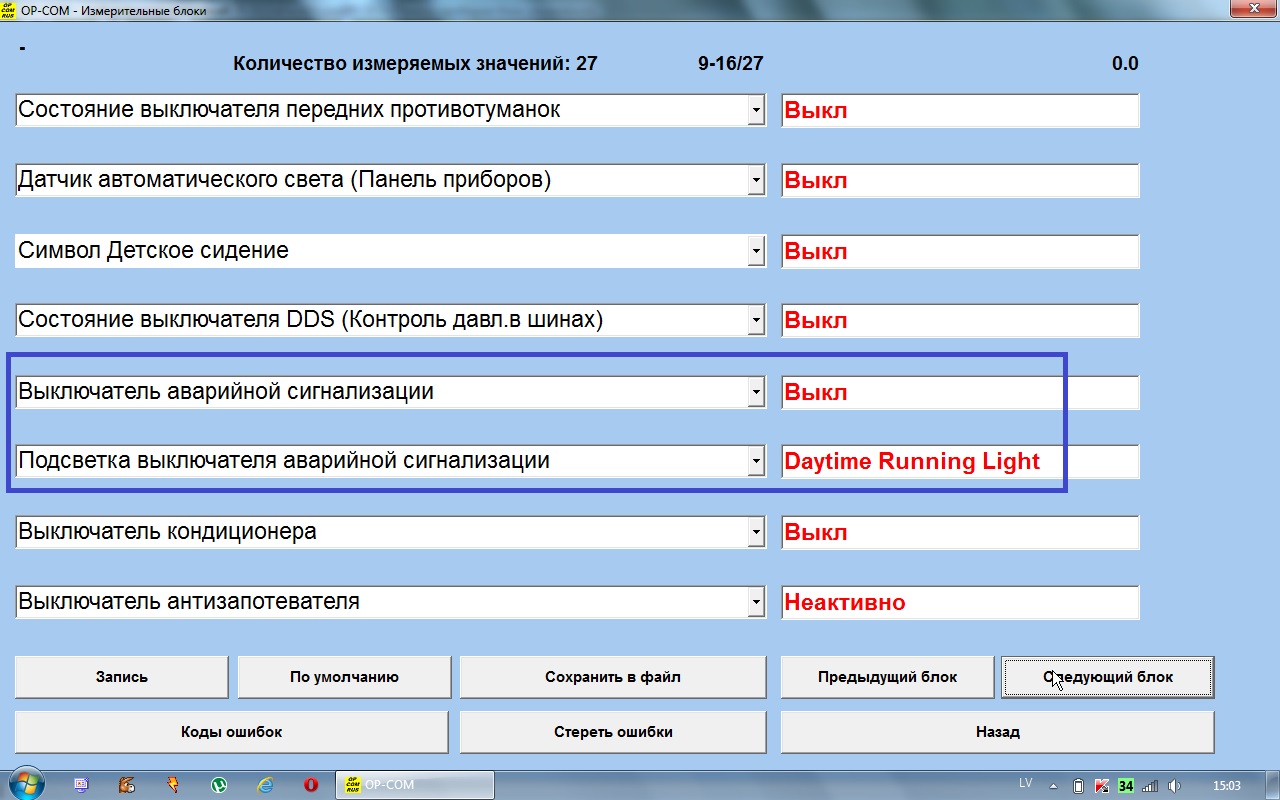This screenshot has width=1280, height=800.
Task: Open Internet Explorer from the taskbar
Action: point(265,785)
